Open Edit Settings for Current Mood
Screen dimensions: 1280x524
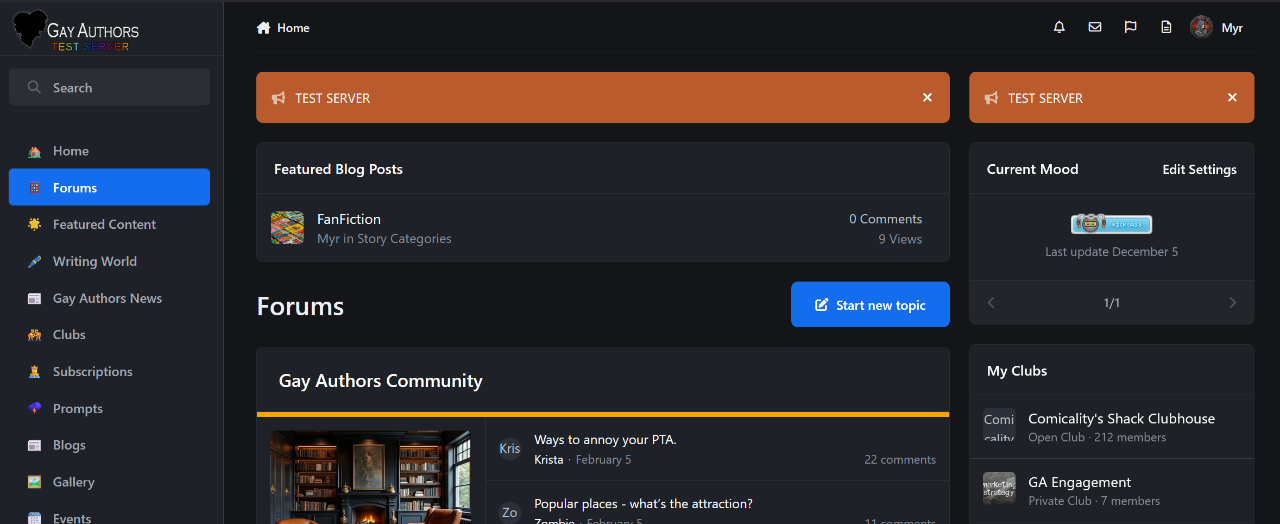(x=1199, y=170)
